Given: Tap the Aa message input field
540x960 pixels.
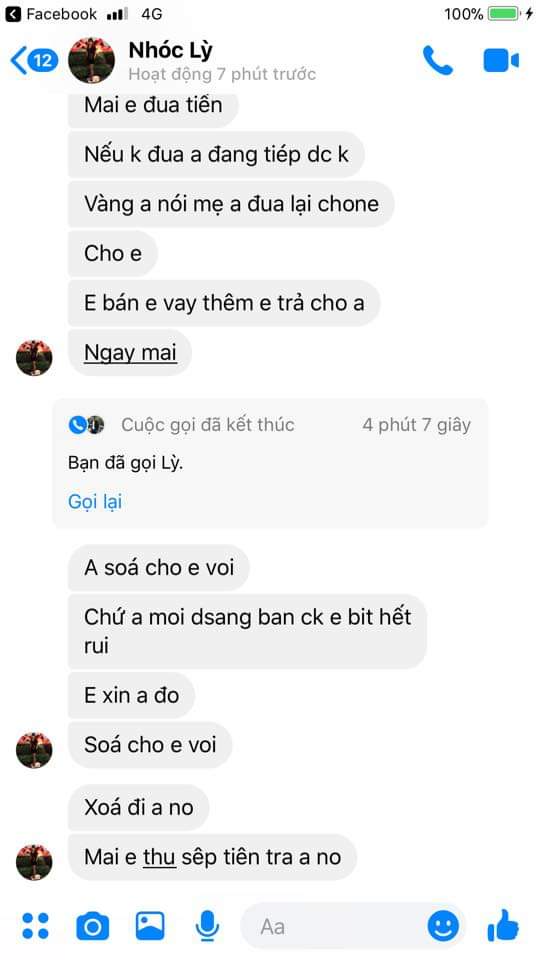Looking at the screenshot, I should 334,926.
